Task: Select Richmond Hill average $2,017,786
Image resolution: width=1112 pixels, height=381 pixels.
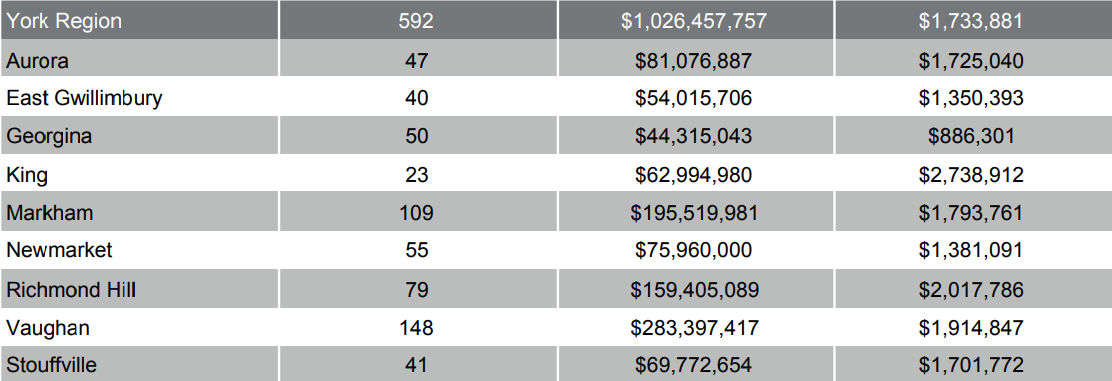Action: click(x=971, y=289)
